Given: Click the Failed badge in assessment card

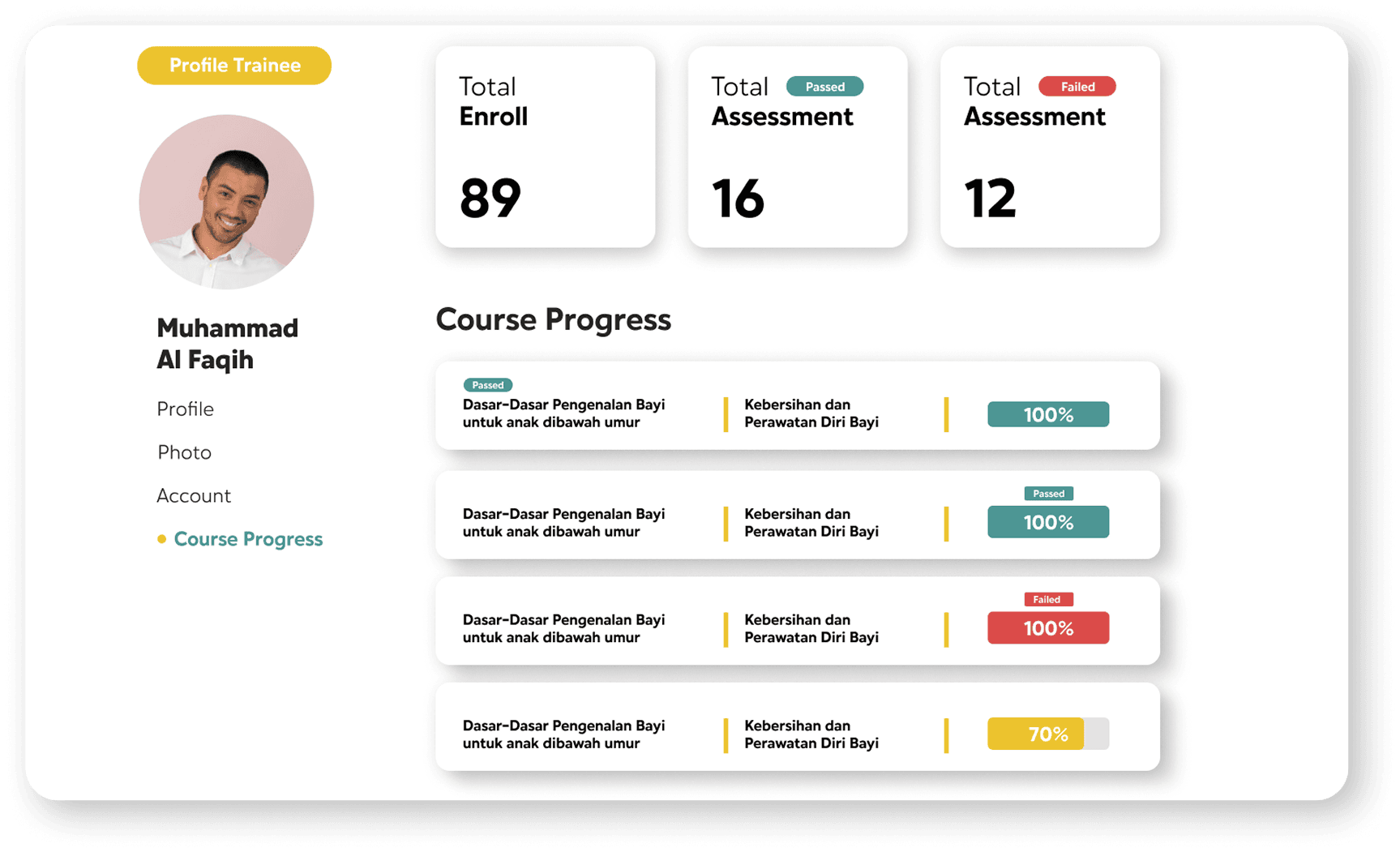Looking at the screenshot, I should pos(1077,87).
